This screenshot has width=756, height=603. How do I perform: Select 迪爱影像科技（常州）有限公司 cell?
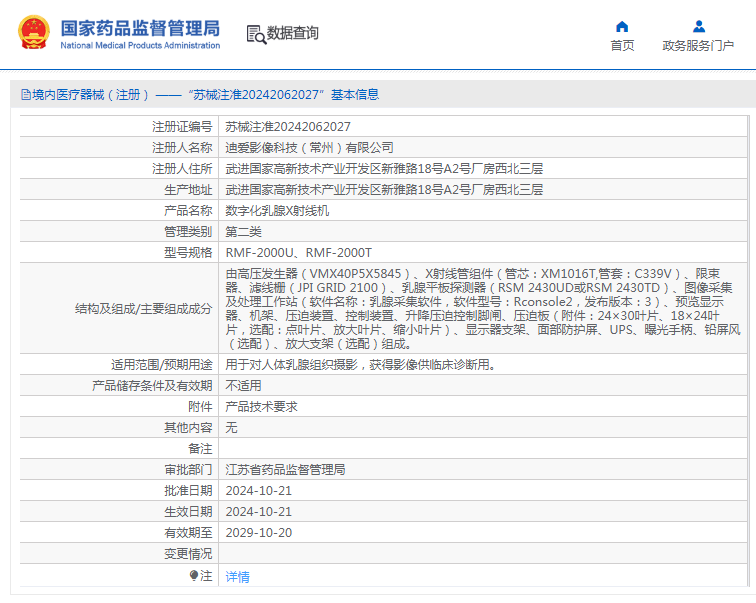(x=309, y=147)
